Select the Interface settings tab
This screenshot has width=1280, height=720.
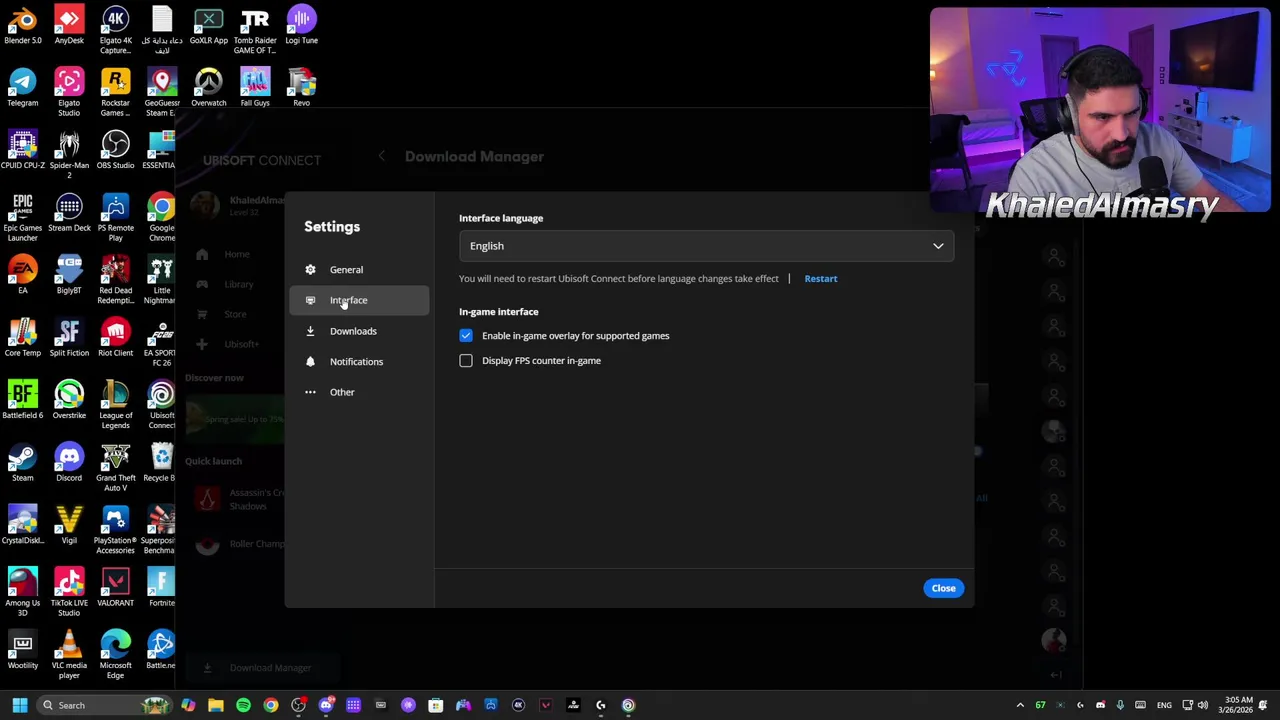[x=358, y=300]
